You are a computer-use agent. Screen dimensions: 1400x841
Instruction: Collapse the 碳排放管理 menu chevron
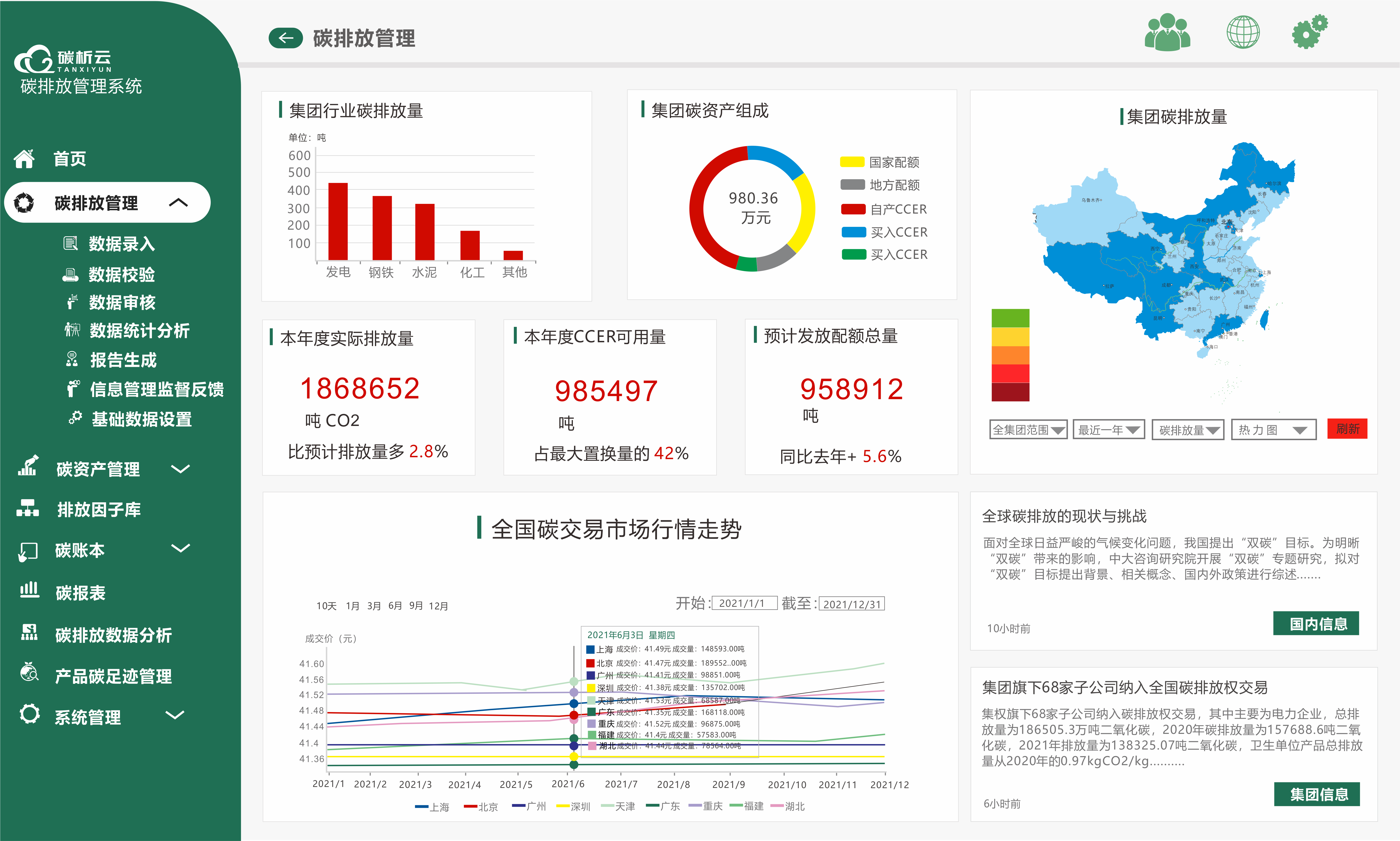point(178,202)
